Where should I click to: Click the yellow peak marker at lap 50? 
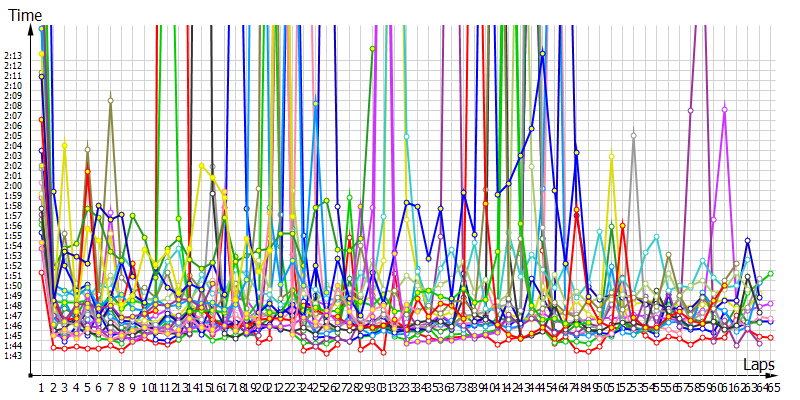[x=611, y=156]
